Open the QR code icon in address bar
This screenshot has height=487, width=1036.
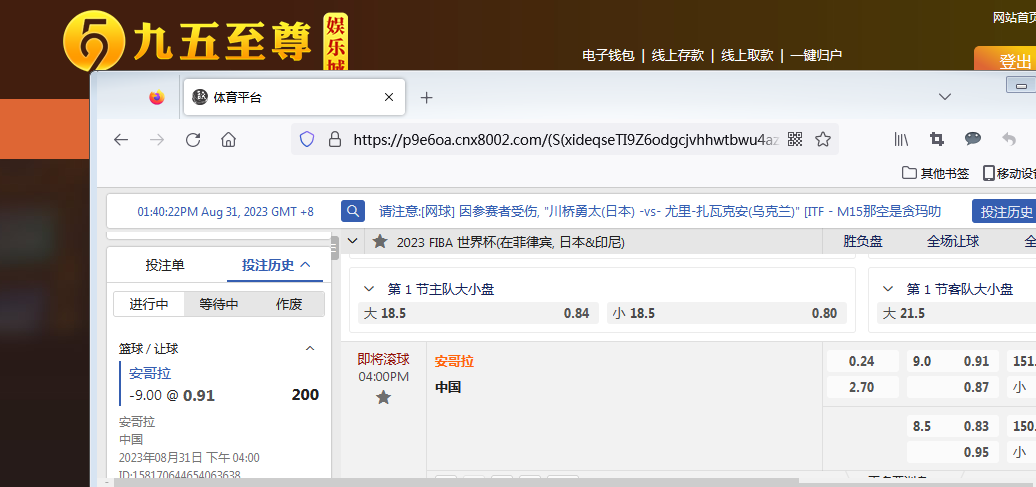[795, 139]
